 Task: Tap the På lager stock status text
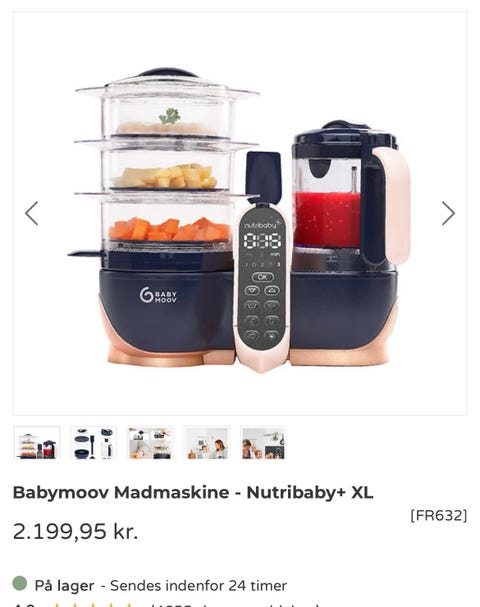[x=64, y=585]
